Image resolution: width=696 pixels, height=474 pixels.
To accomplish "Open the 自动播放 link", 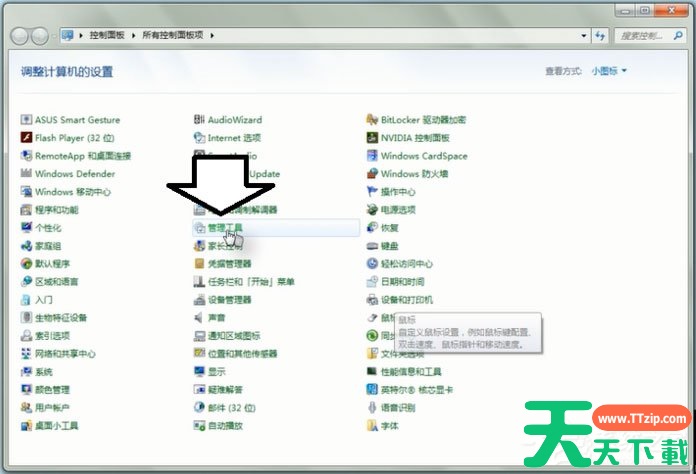I will coord(225,426).
